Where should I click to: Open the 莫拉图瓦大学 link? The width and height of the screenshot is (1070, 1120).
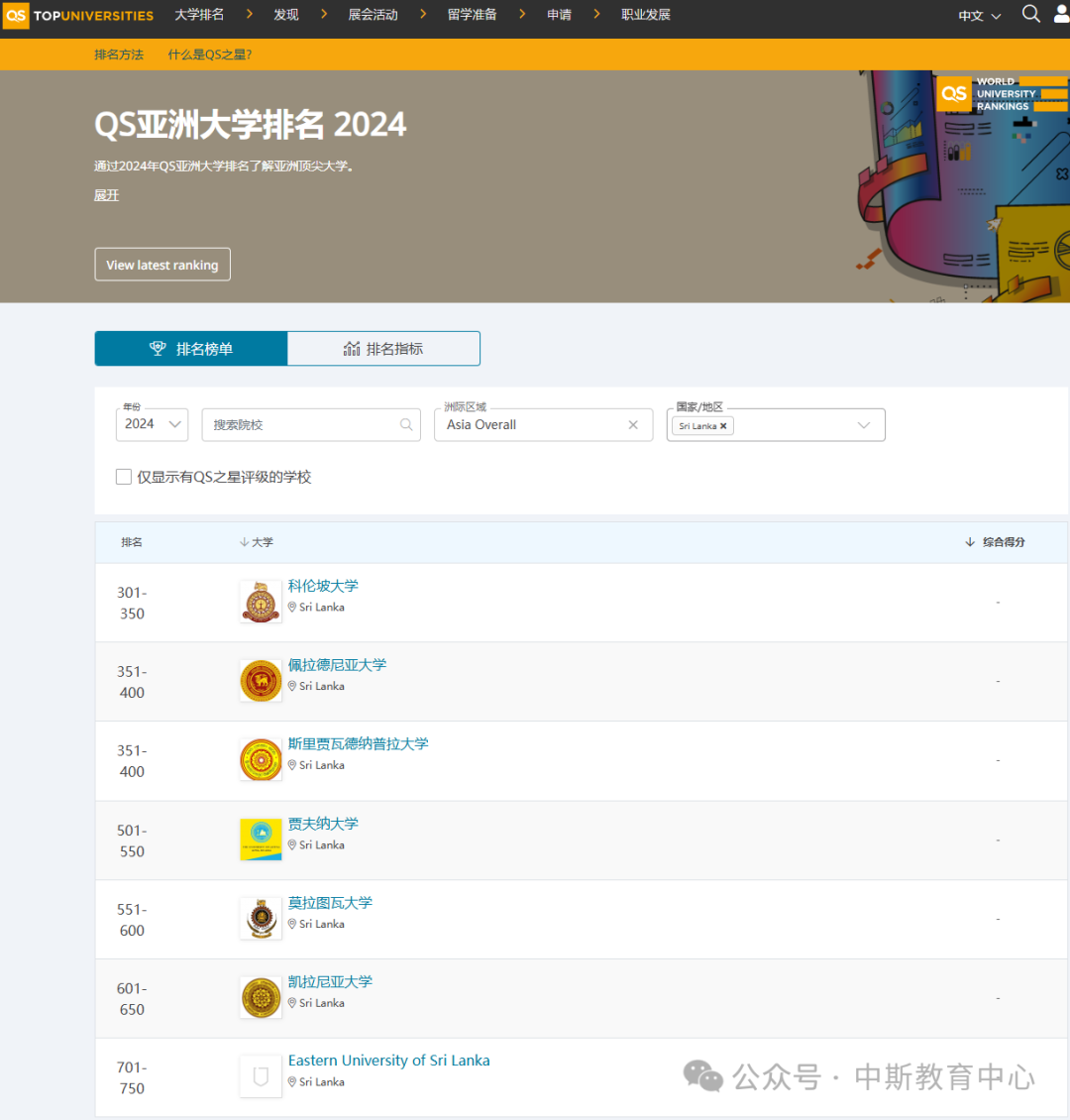click(x=331, y=903)
